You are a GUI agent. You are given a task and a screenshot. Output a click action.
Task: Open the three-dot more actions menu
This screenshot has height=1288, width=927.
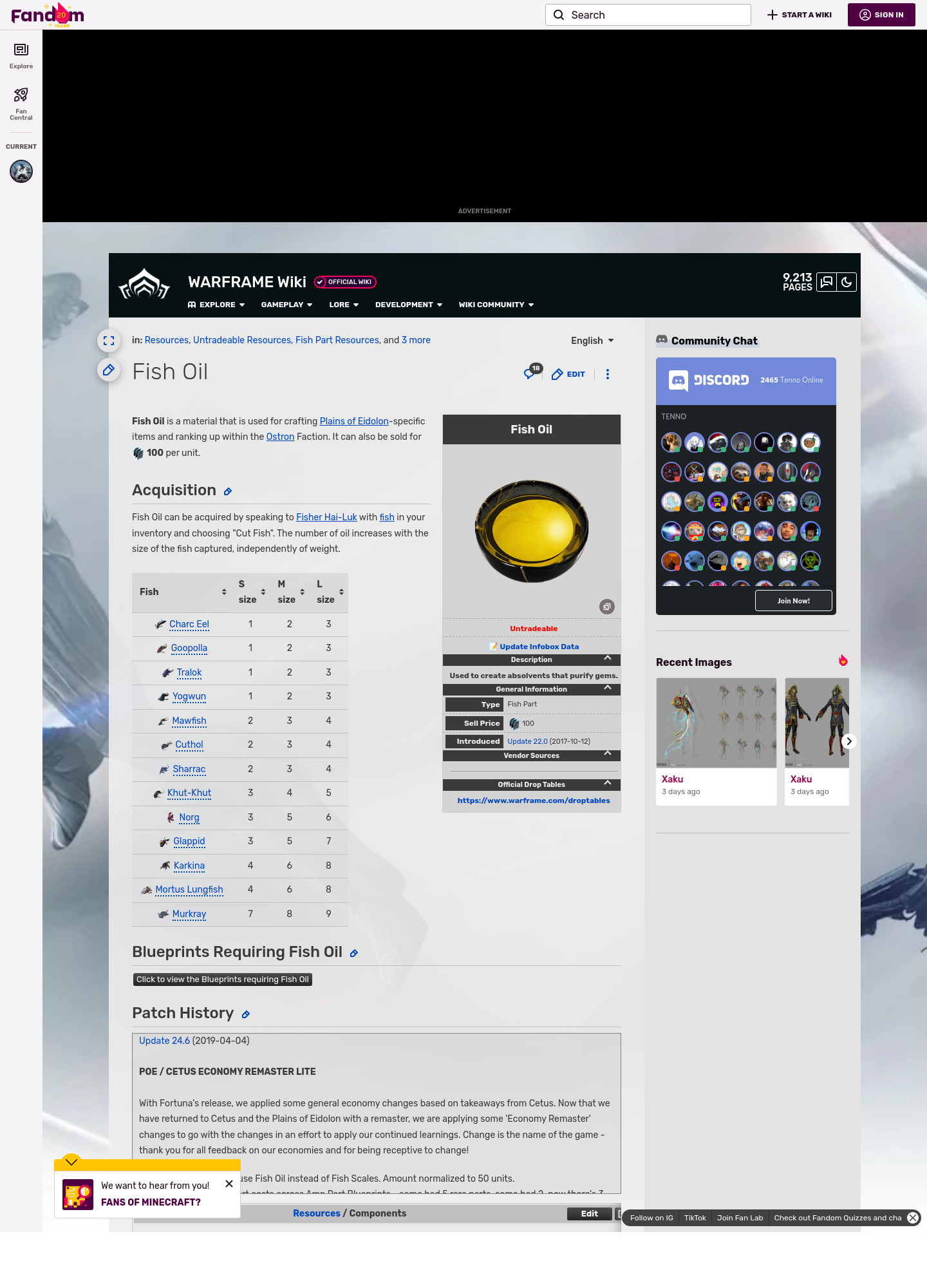click(607, 374)
